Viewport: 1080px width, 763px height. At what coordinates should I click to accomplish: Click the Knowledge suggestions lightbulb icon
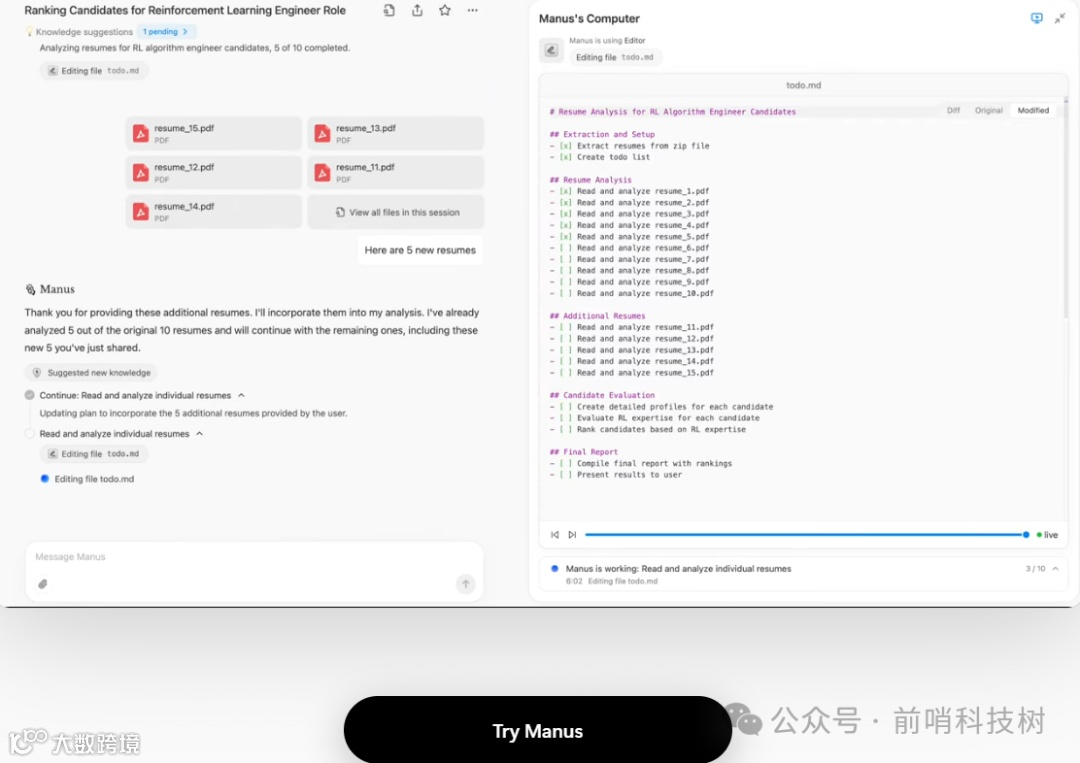point(29,32)
